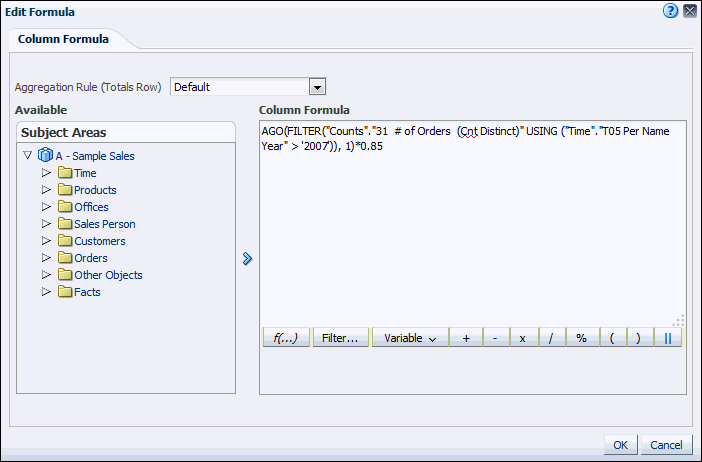Insert a plus operator into formula
Viewport: 702px width, 462px height.
point(466,338)
